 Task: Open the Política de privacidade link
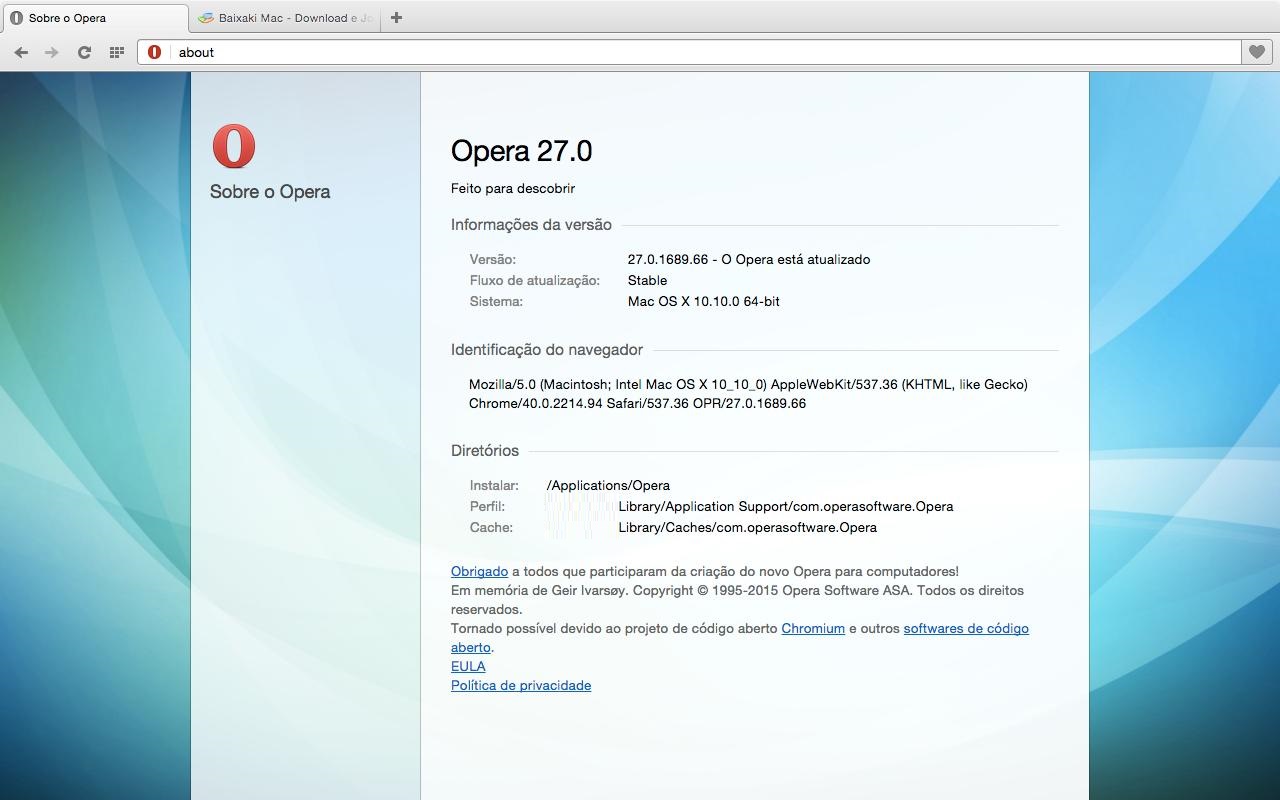(521, 685)
